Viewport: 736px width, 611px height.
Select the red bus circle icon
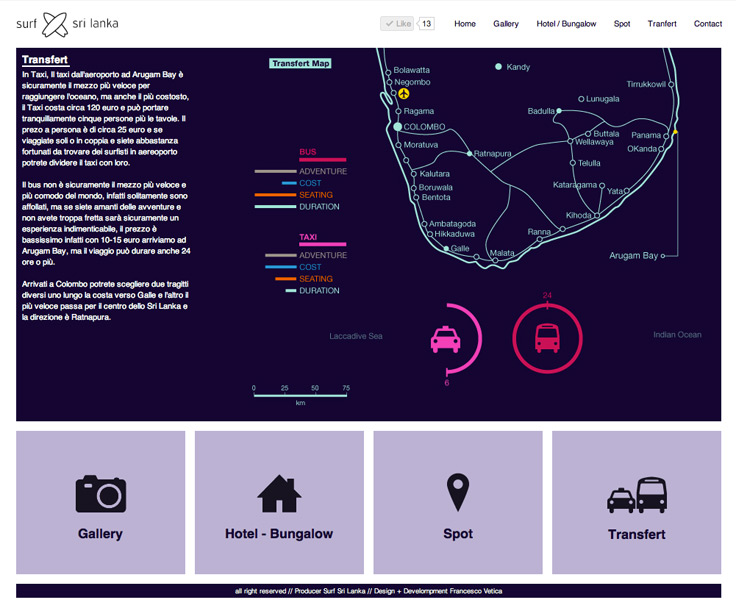[547, 338]
